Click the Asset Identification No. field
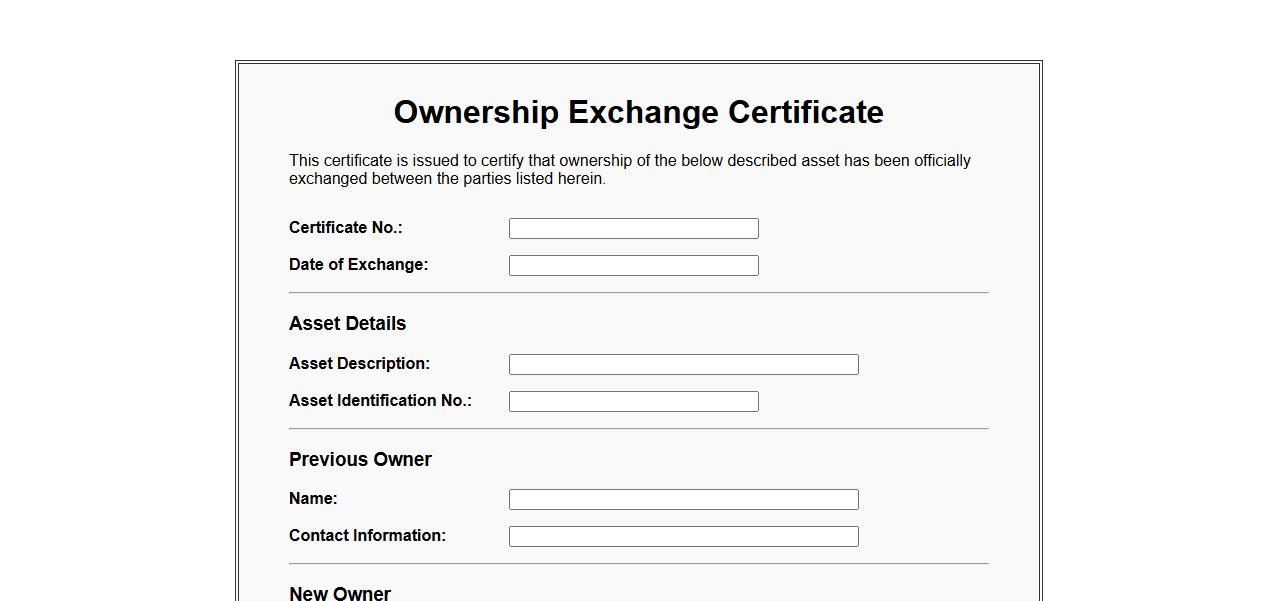 633,401
